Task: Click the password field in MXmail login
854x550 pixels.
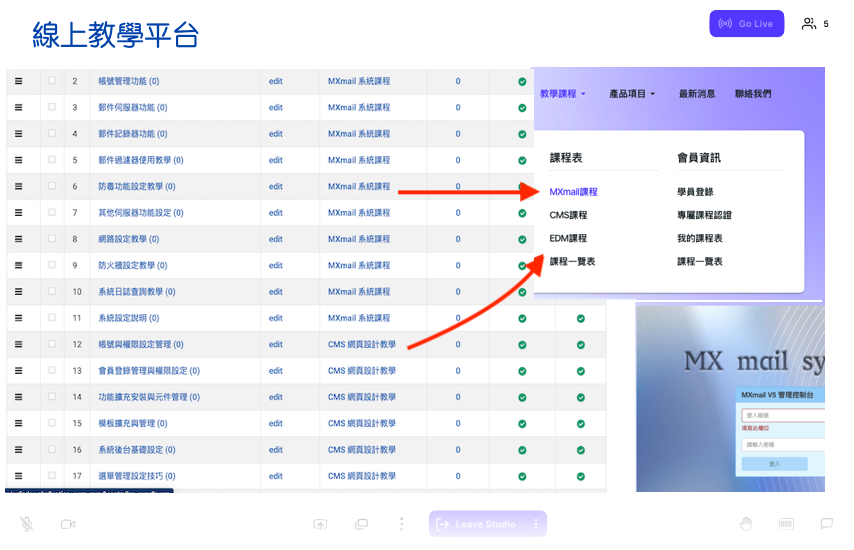Action: click(783, 444)
